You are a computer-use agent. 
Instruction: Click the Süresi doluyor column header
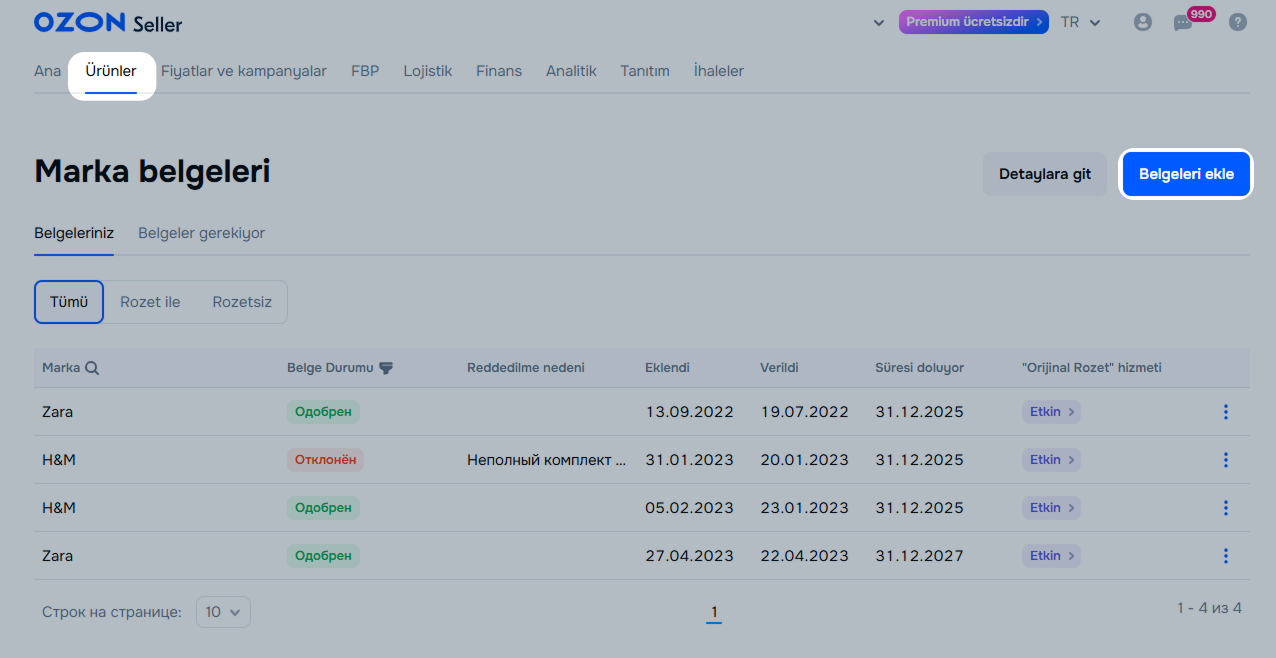[919, 368]
